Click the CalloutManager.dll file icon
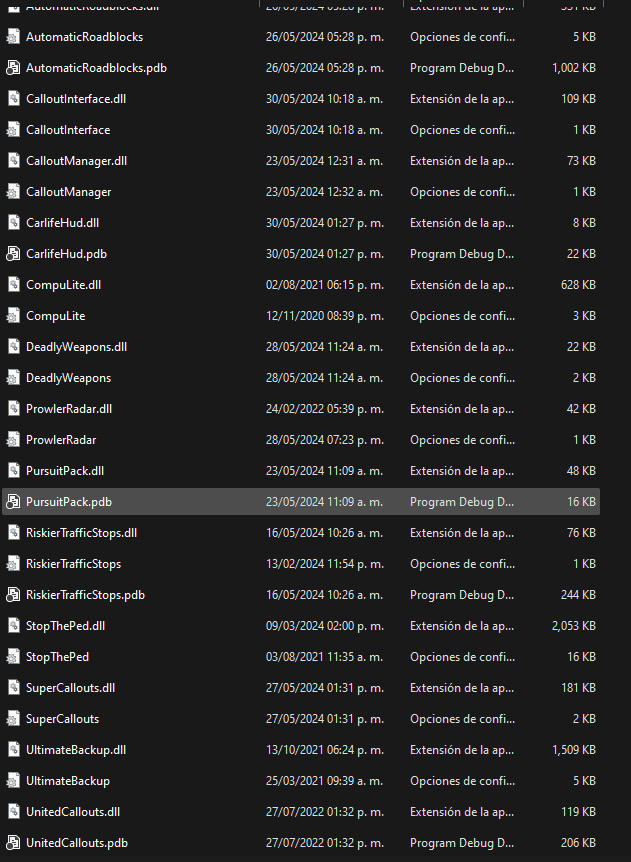 (x=13, y=161)
